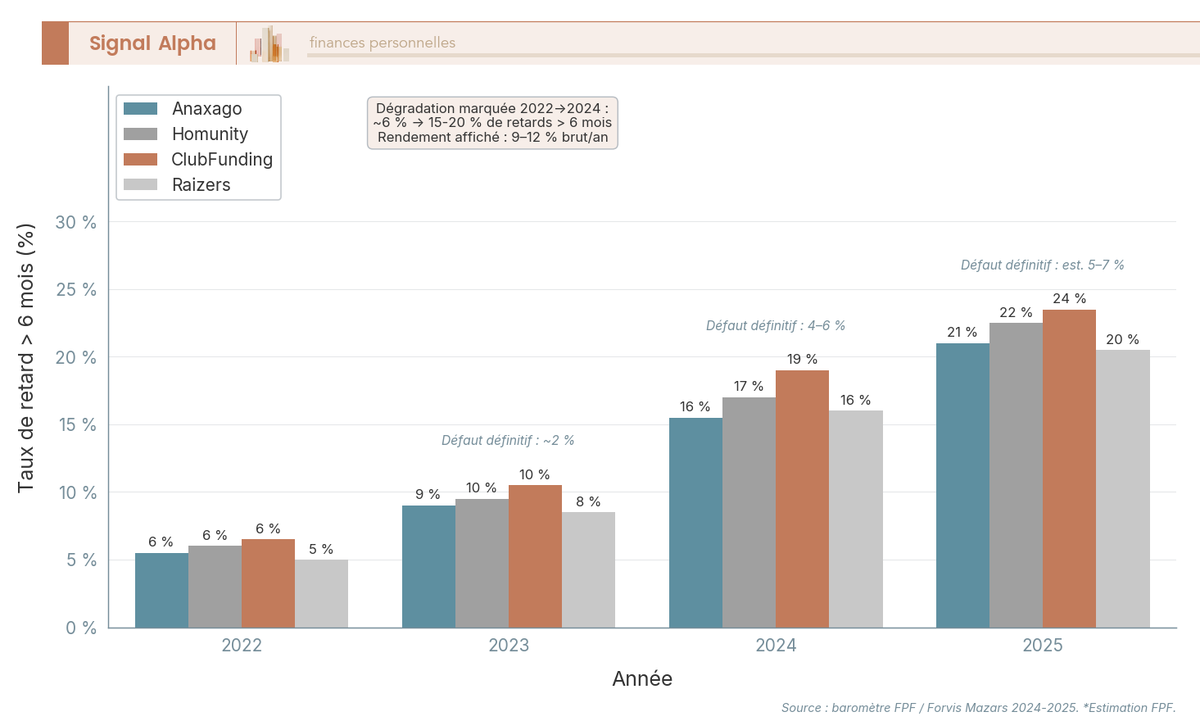Click the ClubFunding 2023 bar
Image resolution: width=1200 pixels, height=721 pixels.
click(x=535, y=557)
